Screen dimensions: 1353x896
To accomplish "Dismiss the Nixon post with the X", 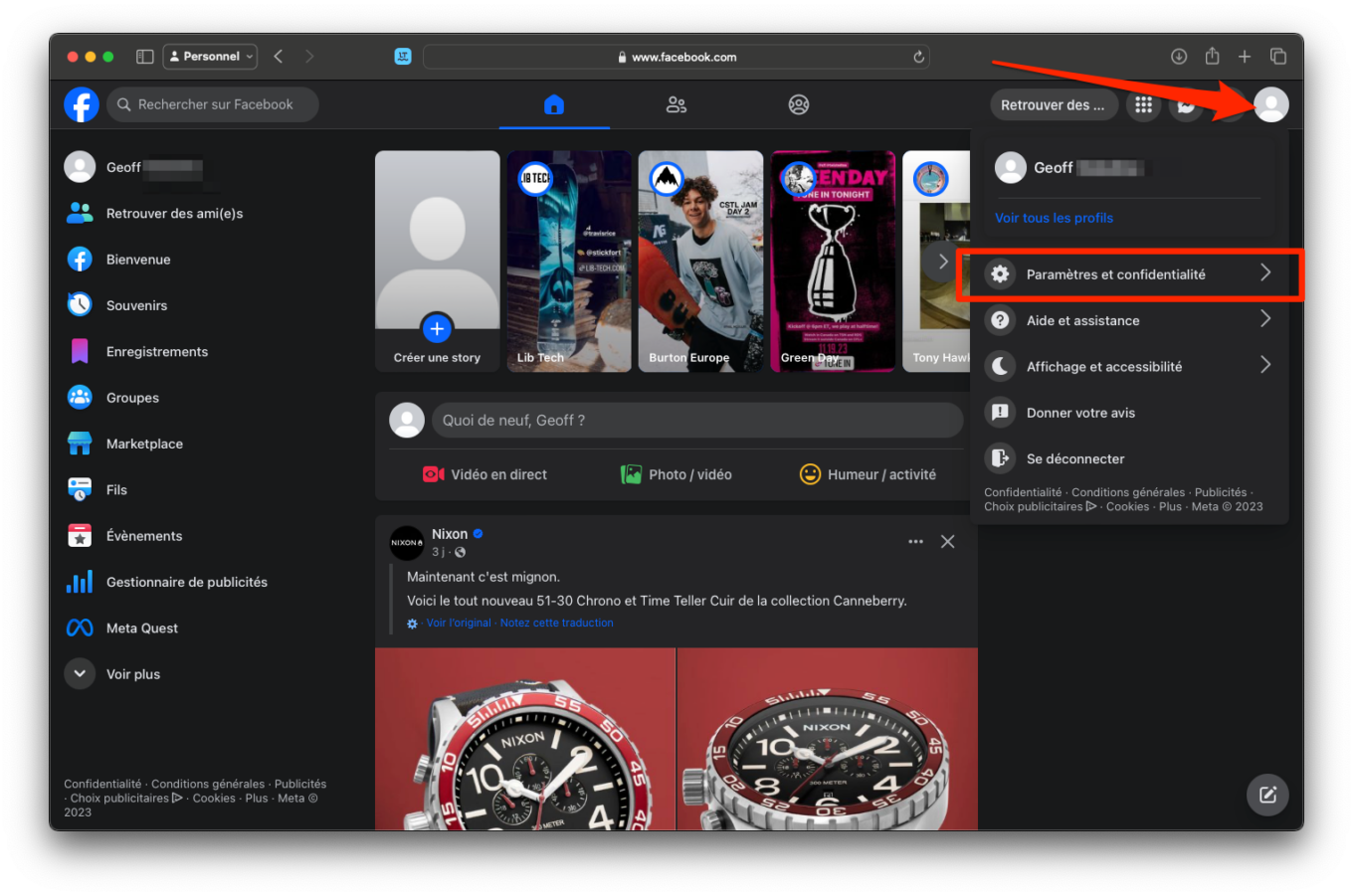I will point(948,542).
